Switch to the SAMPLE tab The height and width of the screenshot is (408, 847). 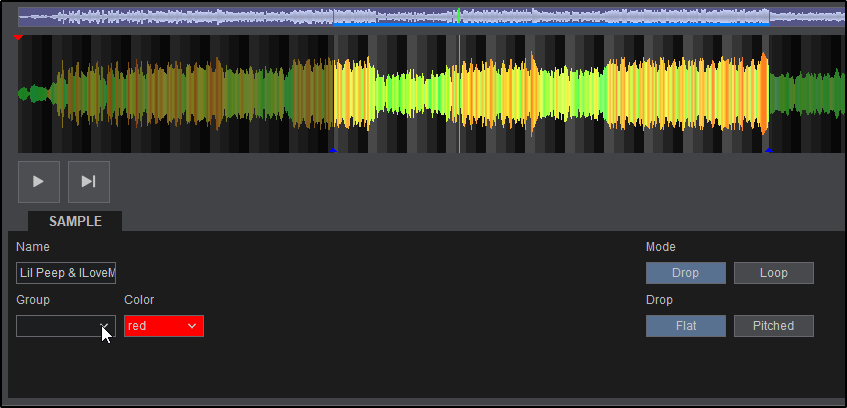tap(75, 222)
